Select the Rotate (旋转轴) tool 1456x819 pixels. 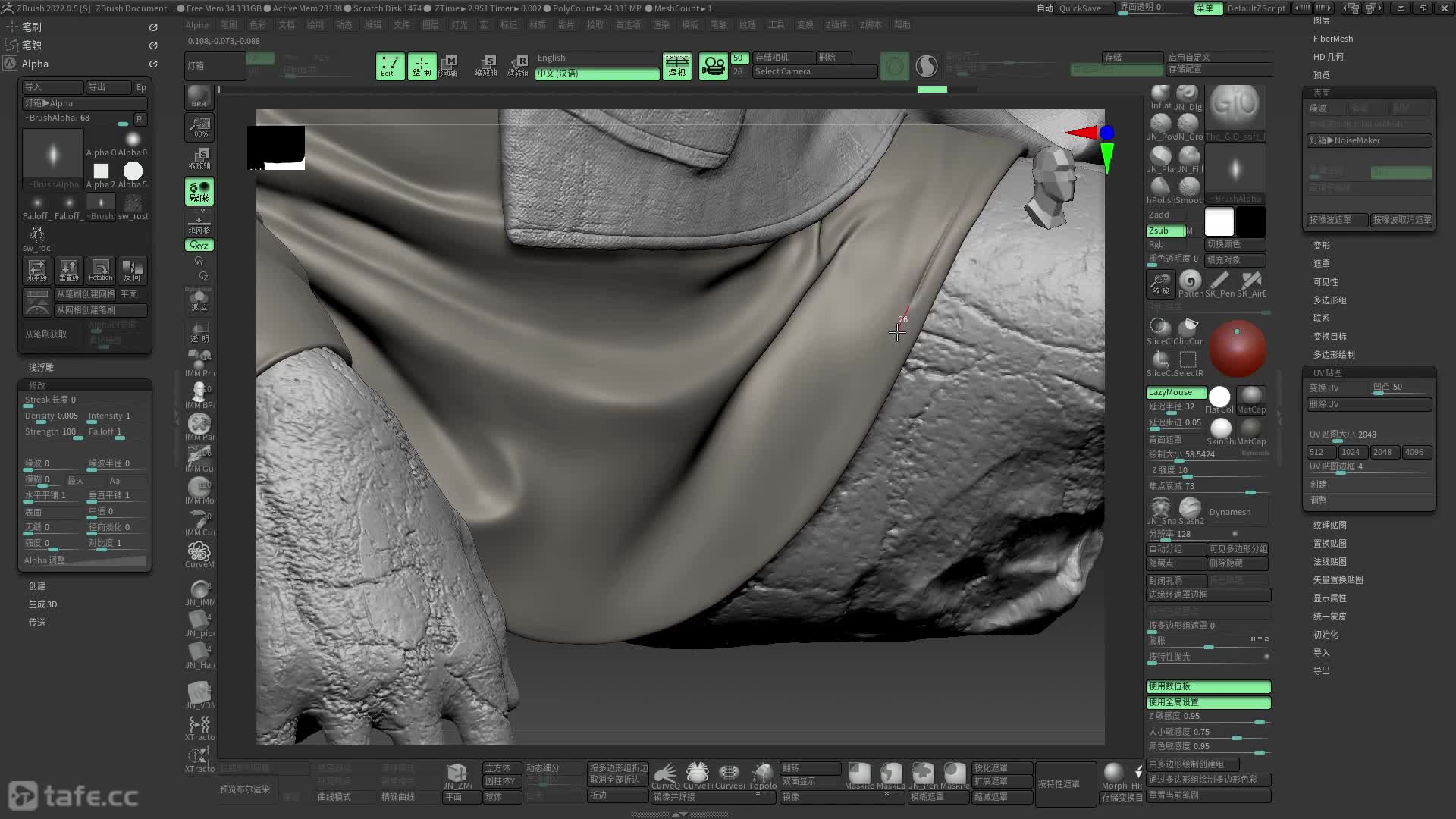click(x=518, y=66)
